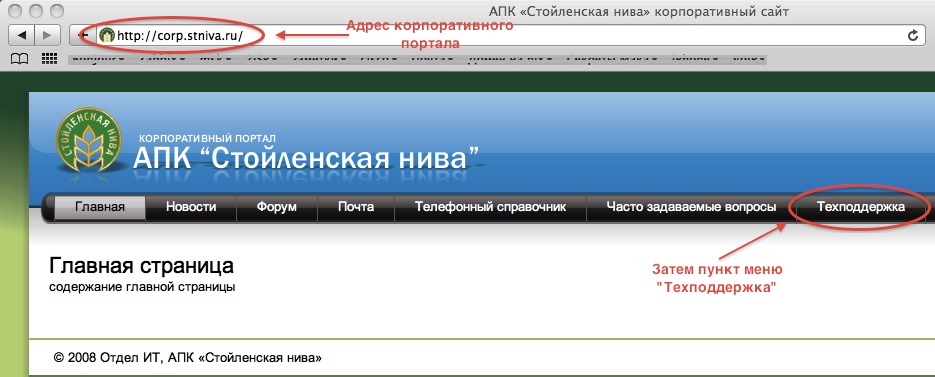Open Телефонный справочник
The height and width of the screenshot is (377, 935).
(x=490, y=207)
